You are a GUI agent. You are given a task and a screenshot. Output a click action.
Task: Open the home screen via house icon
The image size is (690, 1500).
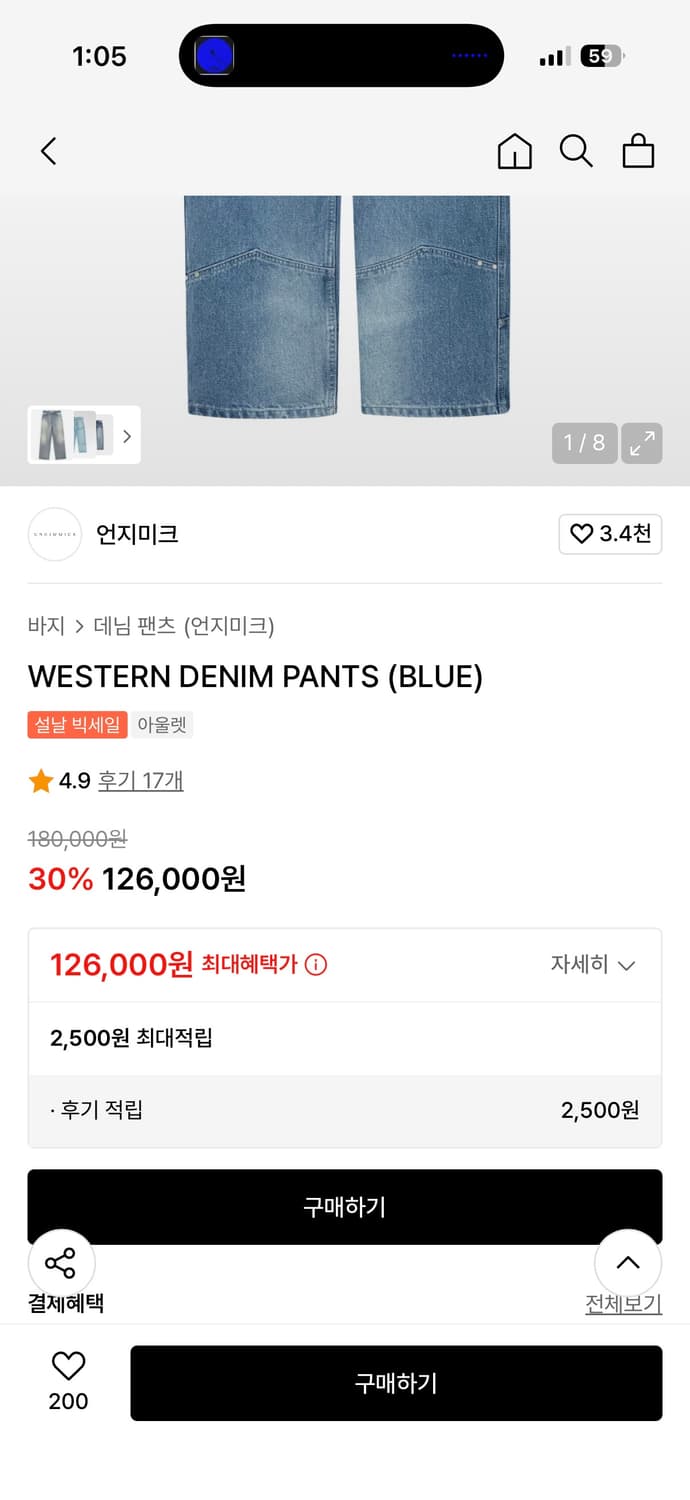pos(514,151)
